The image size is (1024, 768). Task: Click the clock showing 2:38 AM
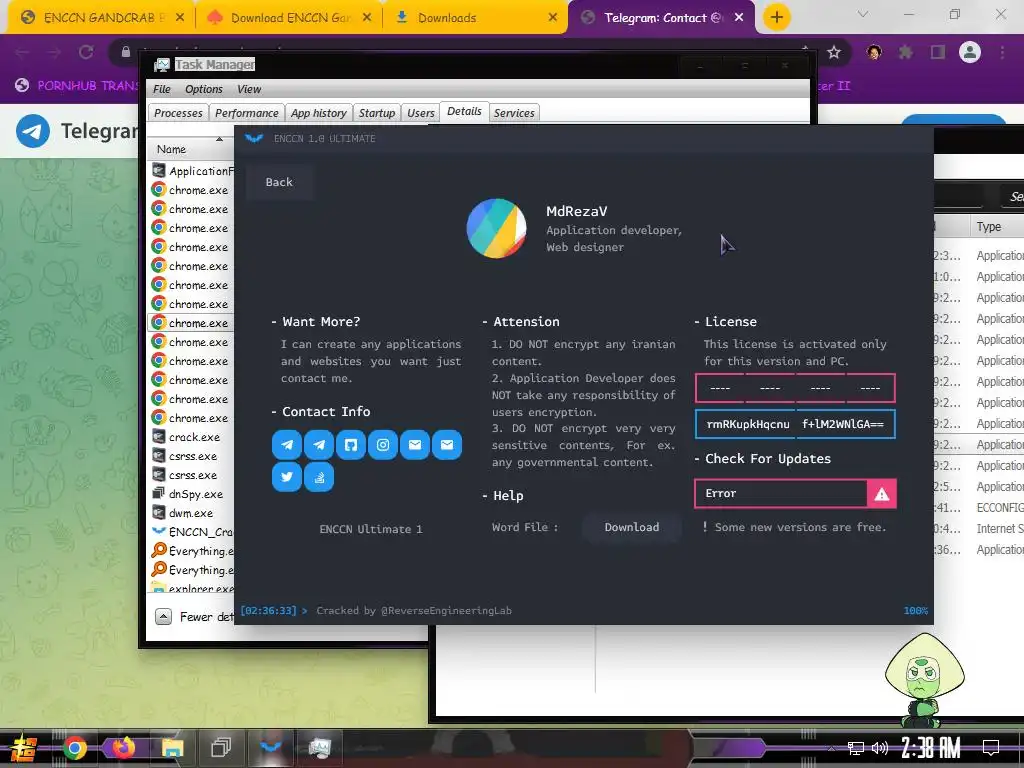(x=930, y=748)
